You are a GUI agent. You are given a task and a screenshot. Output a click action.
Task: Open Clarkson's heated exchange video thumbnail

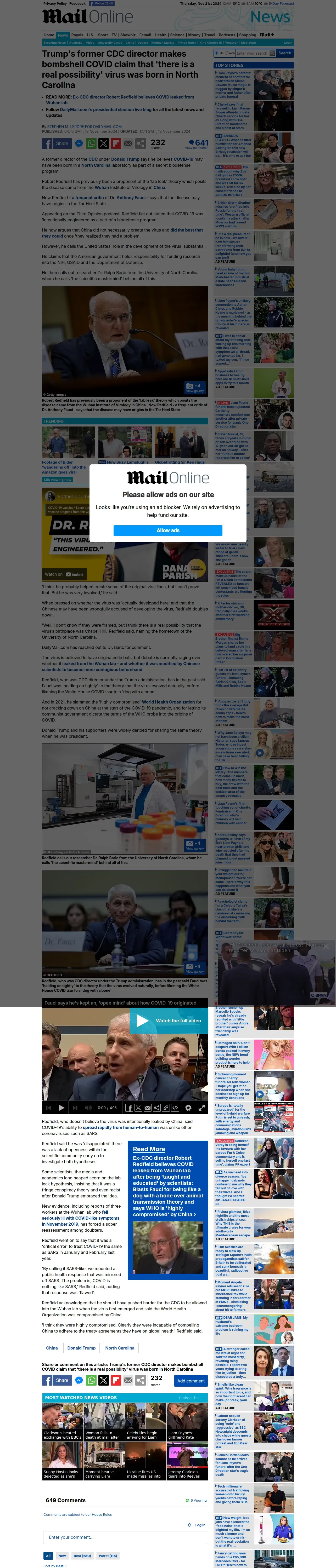point(63,1422)
